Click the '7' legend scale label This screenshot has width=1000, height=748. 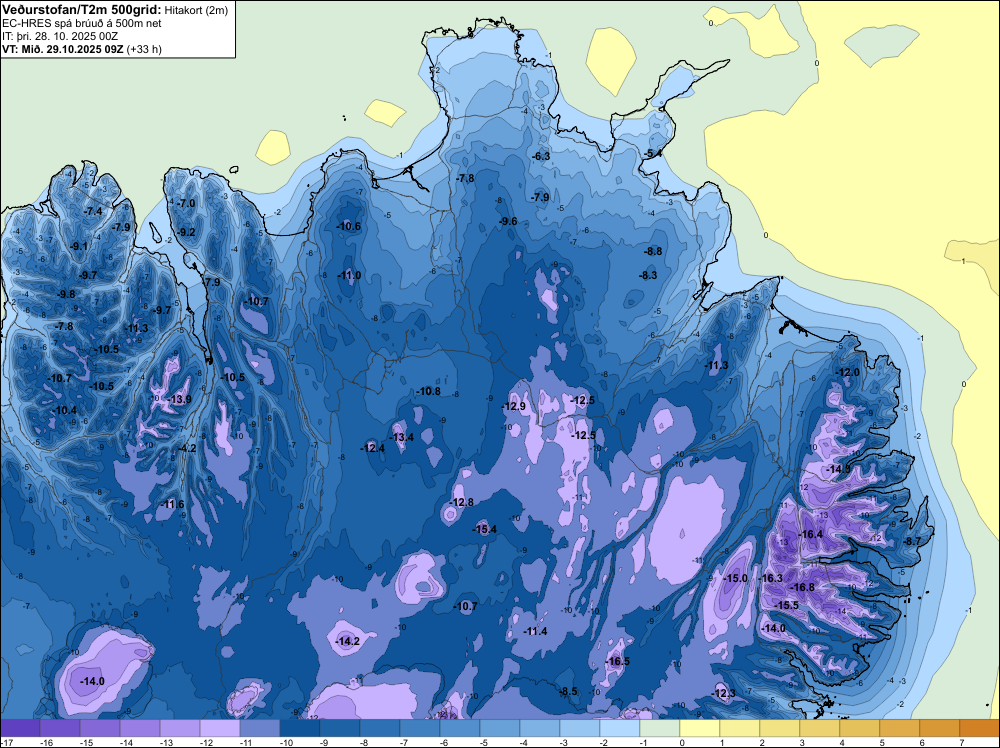(x=961, y=742)
